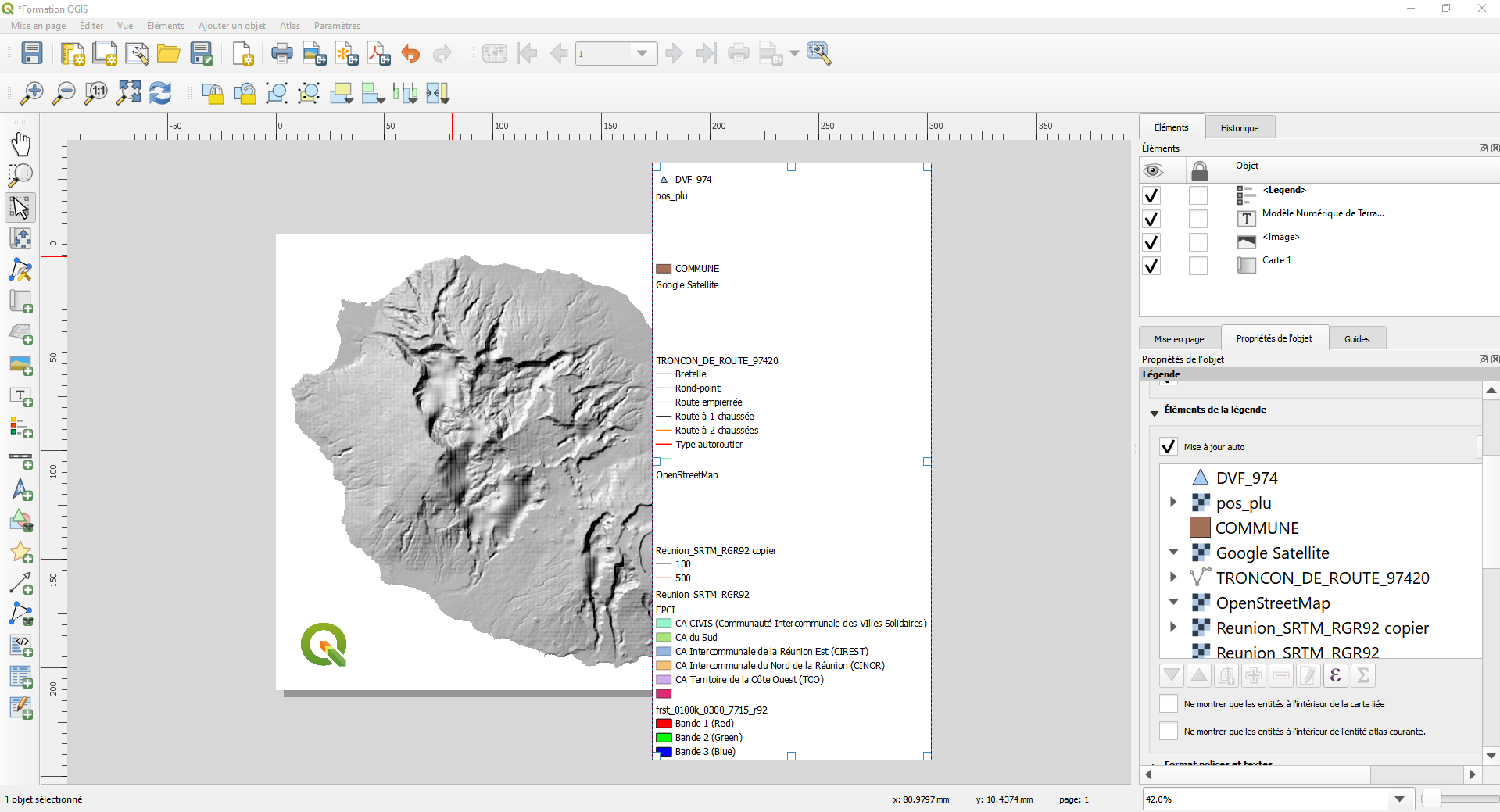Click the atlas page number field

(610, 53)
